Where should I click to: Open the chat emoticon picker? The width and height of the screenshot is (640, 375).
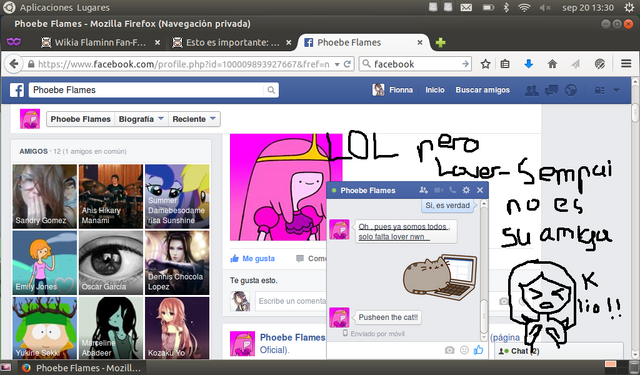coord(464,350)
